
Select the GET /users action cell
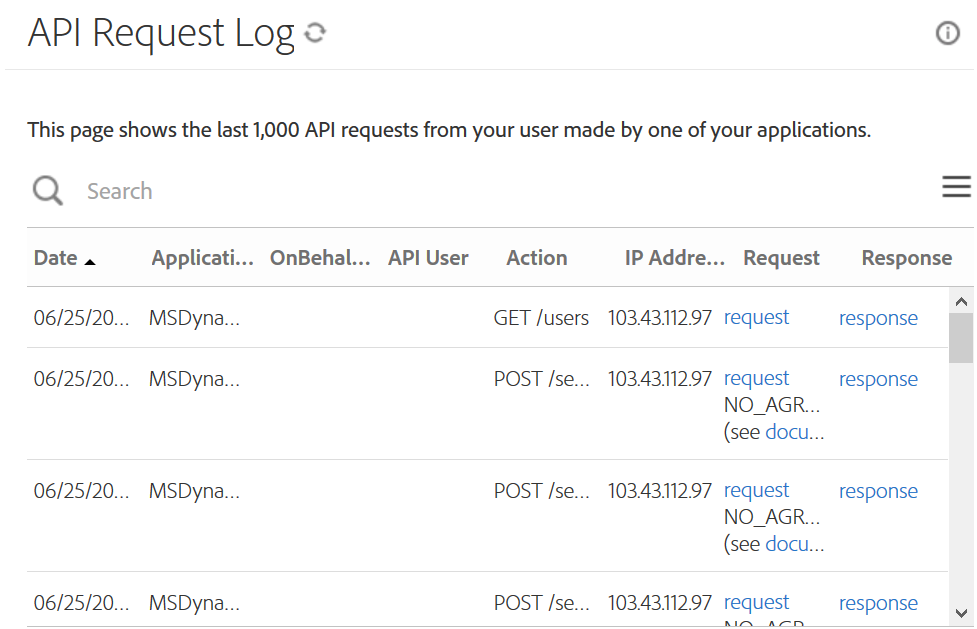[x=541, y=318]
